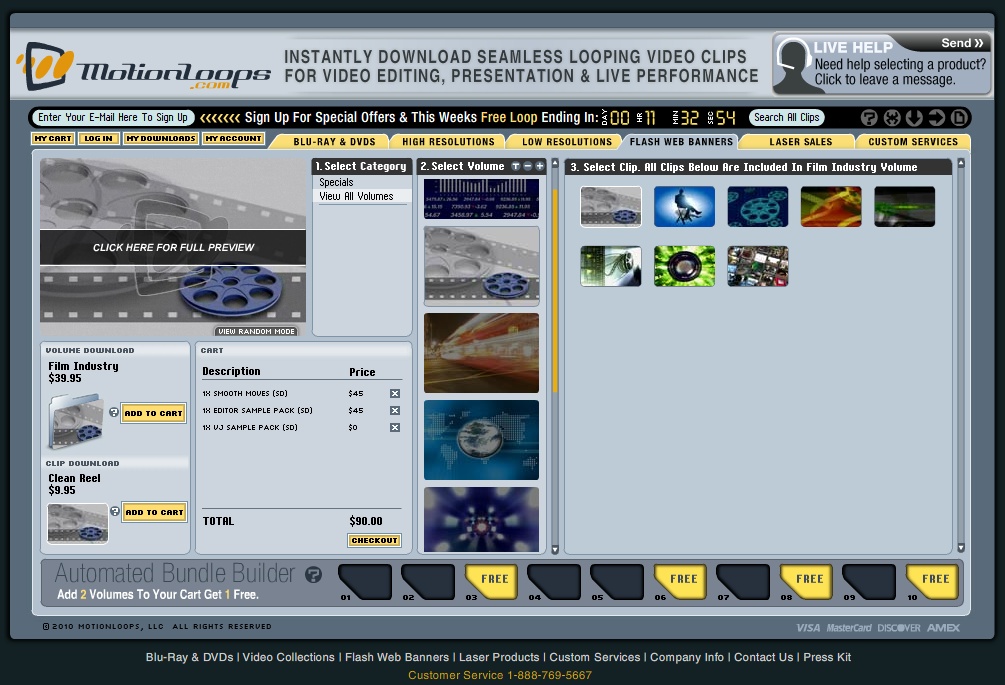The image size is (1005, 685).
Task: Click the right-arrow icon in top bar
Action: 936,118
